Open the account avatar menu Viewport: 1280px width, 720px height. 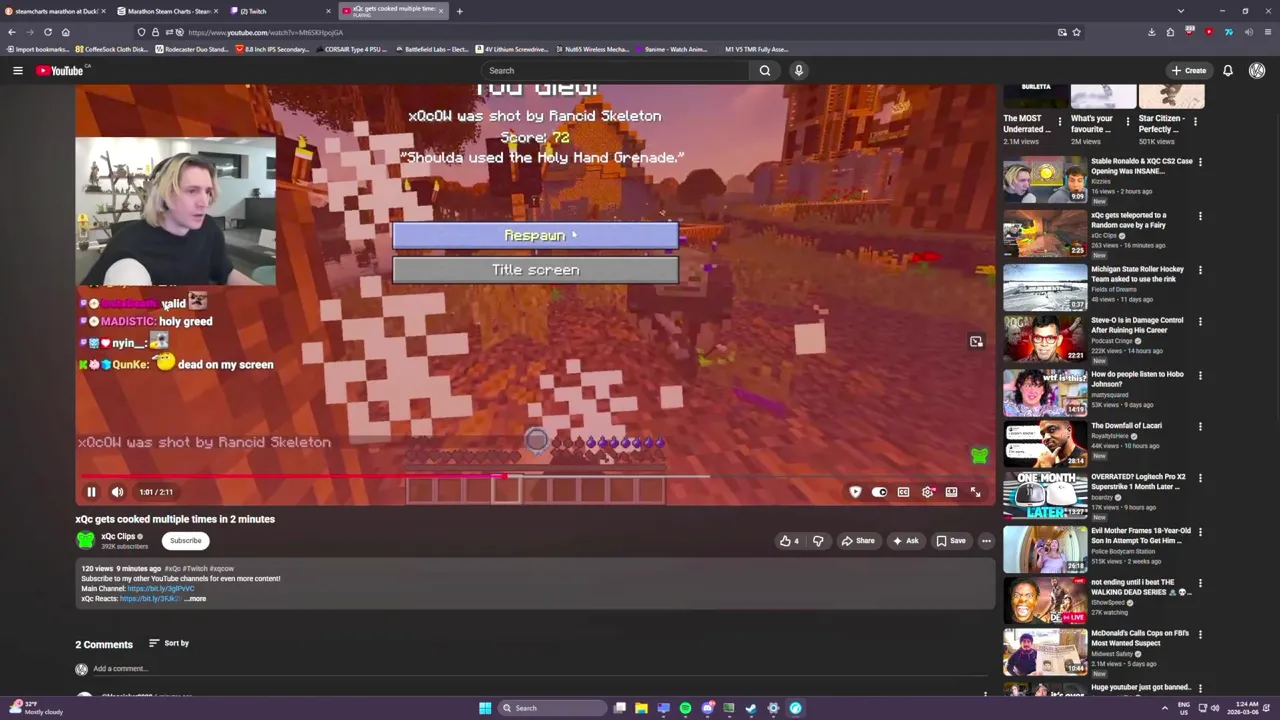pos(1257,70)
